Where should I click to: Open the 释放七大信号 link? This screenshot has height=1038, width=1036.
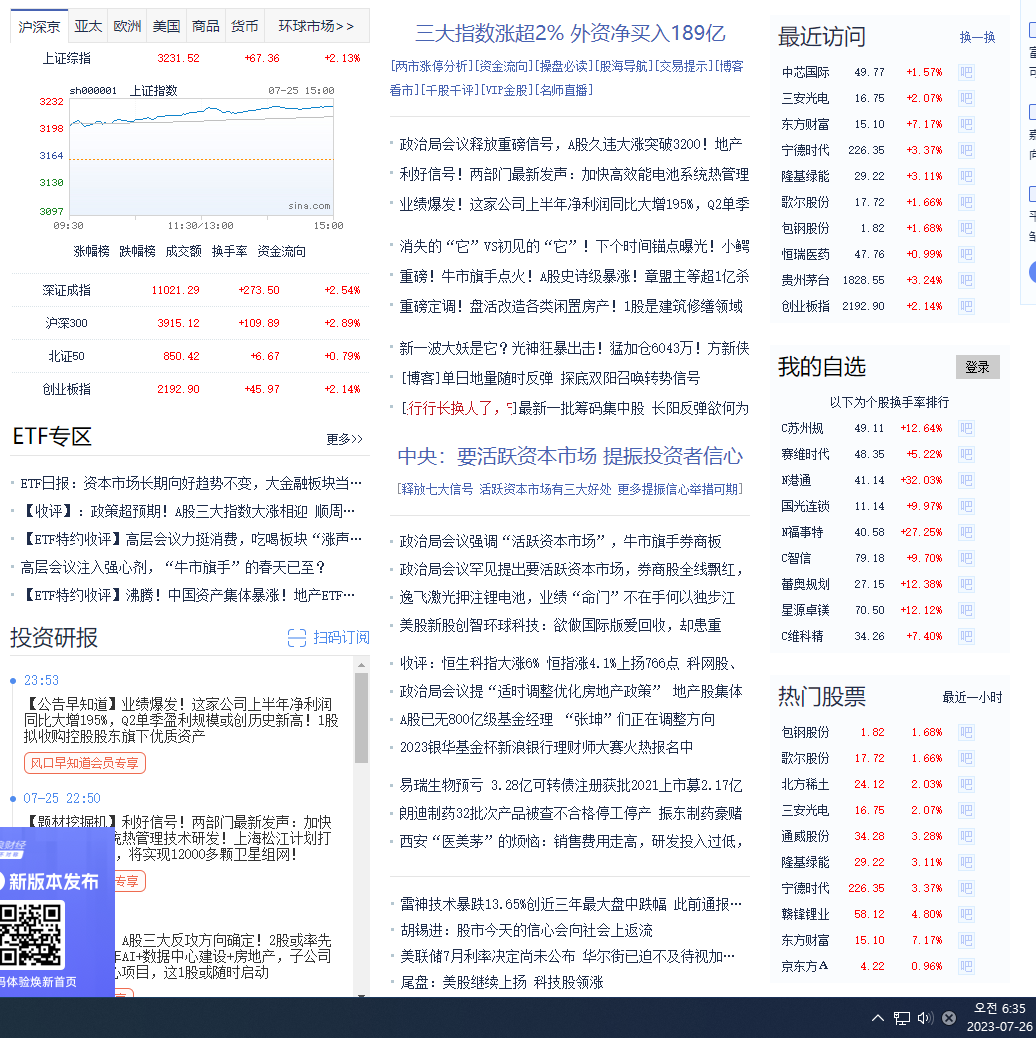(x=438, y=489)
